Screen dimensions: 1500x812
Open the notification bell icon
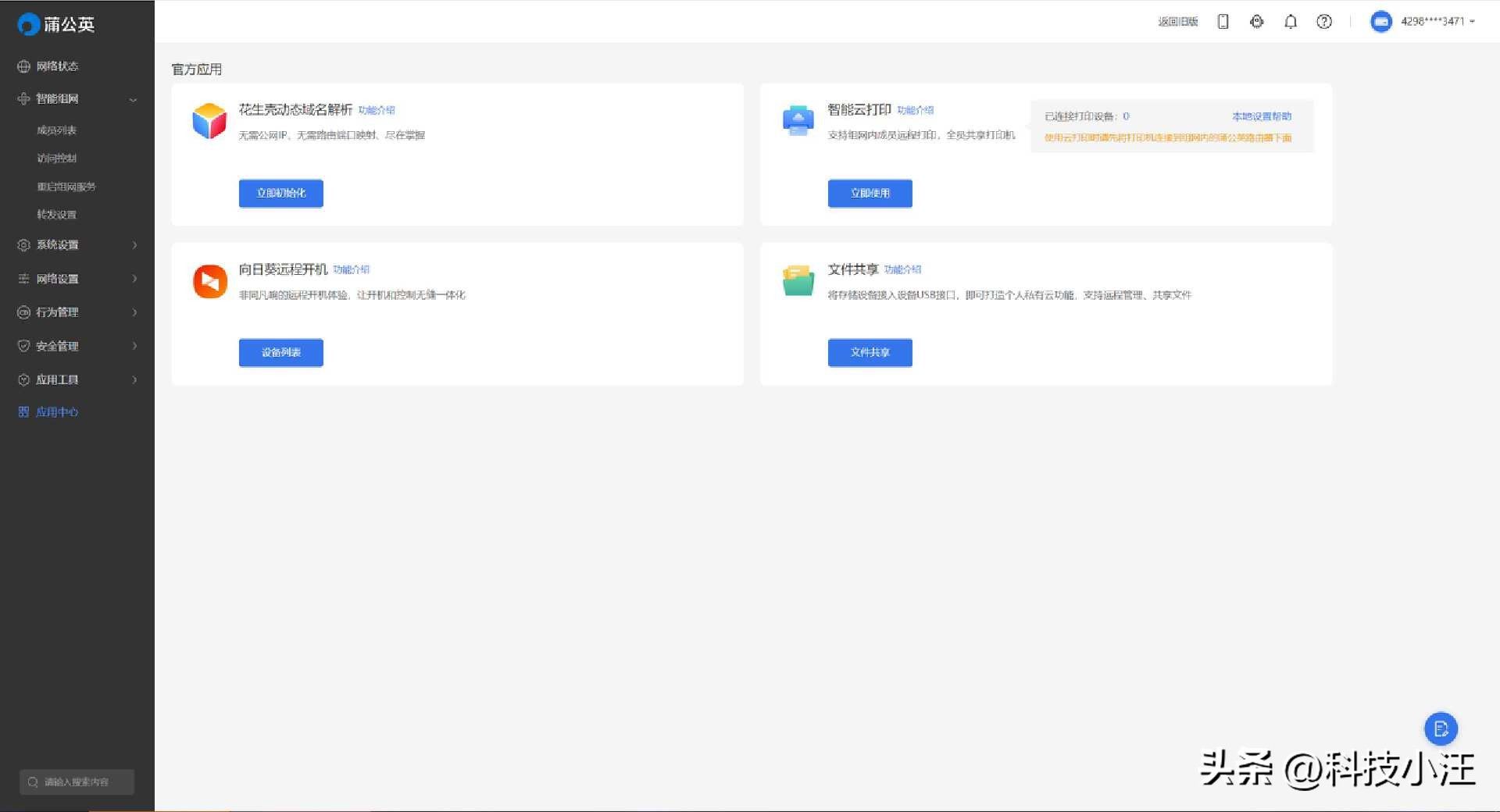click(1290, 22)
